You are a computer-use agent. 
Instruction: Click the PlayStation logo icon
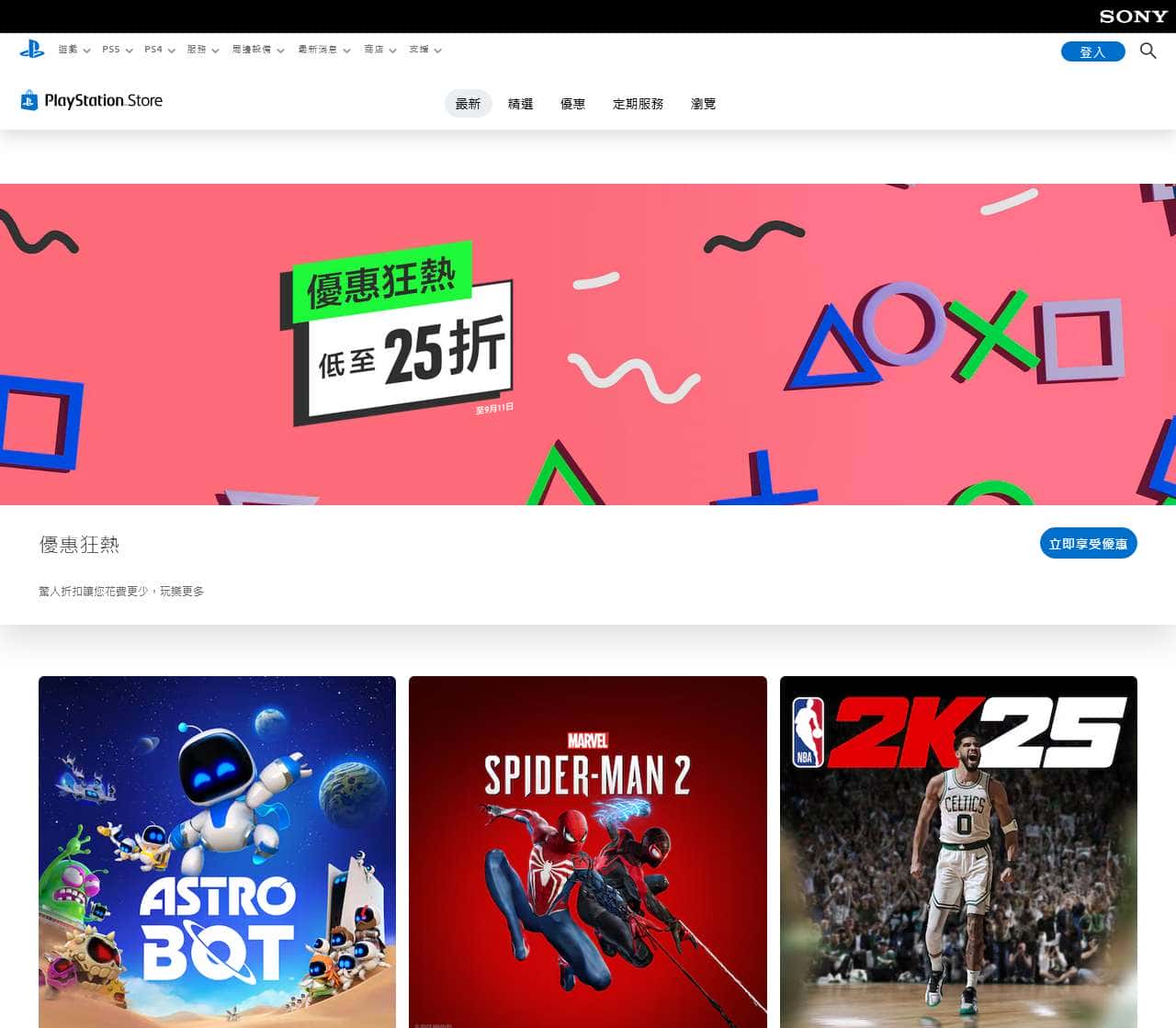32,50
